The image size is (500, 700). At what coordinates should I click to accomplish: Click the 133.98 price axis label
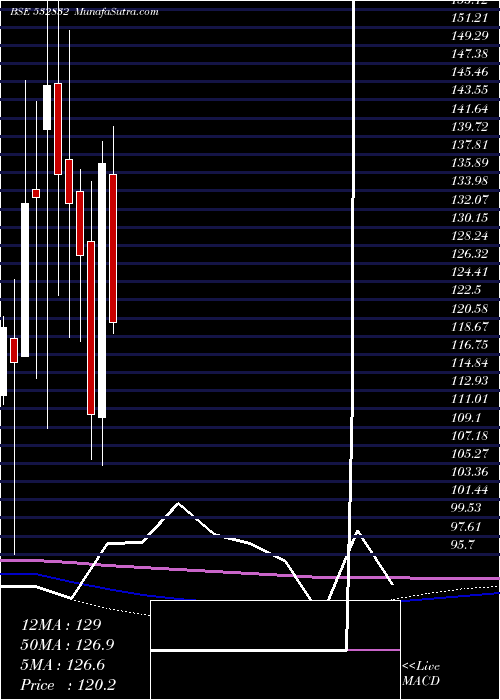pyautogui.click(x=469, y=182)
